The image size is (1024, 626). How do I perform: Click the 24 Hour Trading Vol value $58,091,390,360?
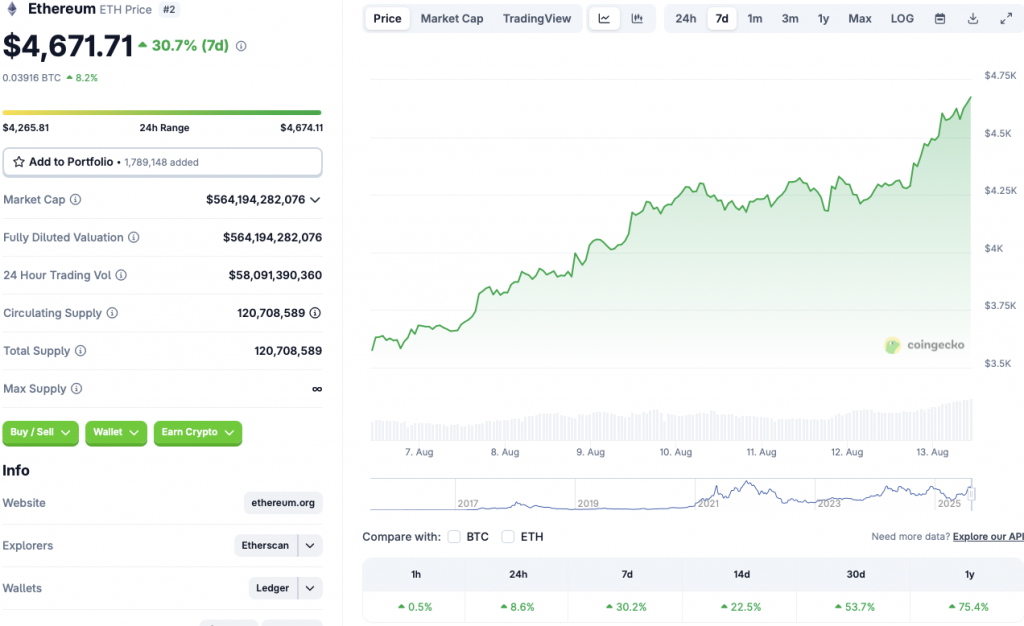(x=275, y=275)
